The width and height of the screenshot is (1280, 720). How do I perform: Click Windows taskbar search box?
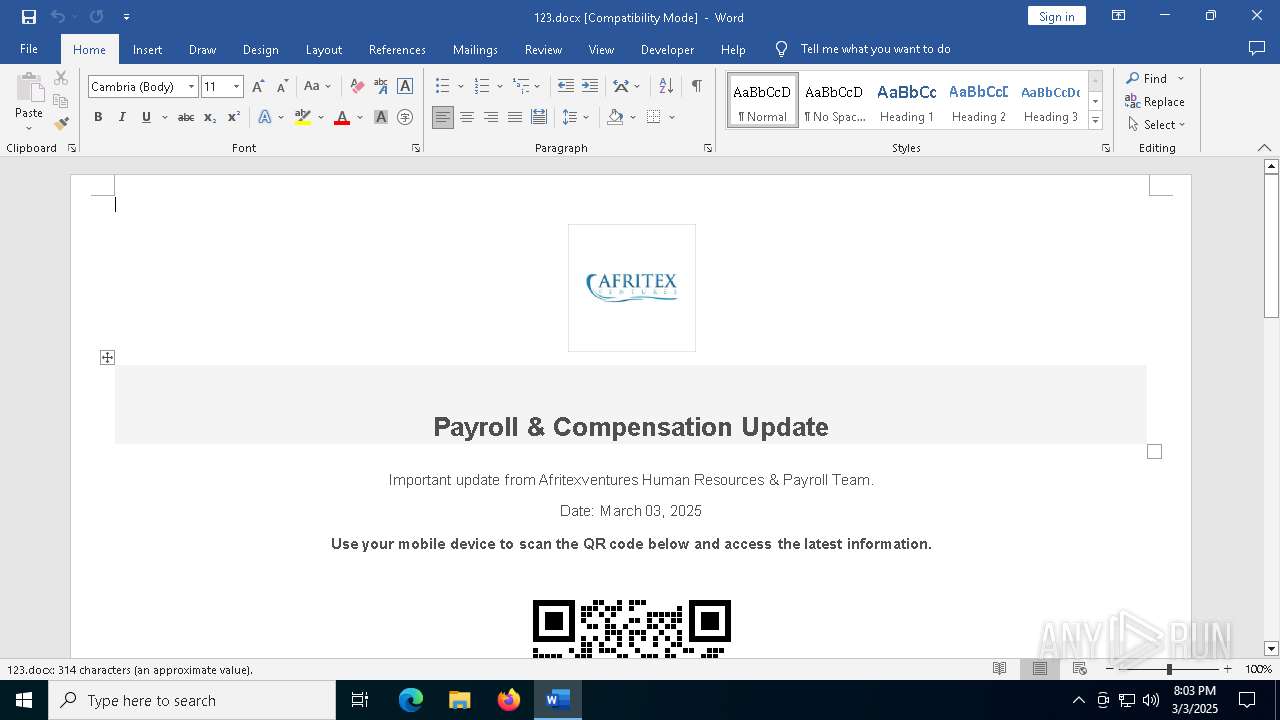192,700
